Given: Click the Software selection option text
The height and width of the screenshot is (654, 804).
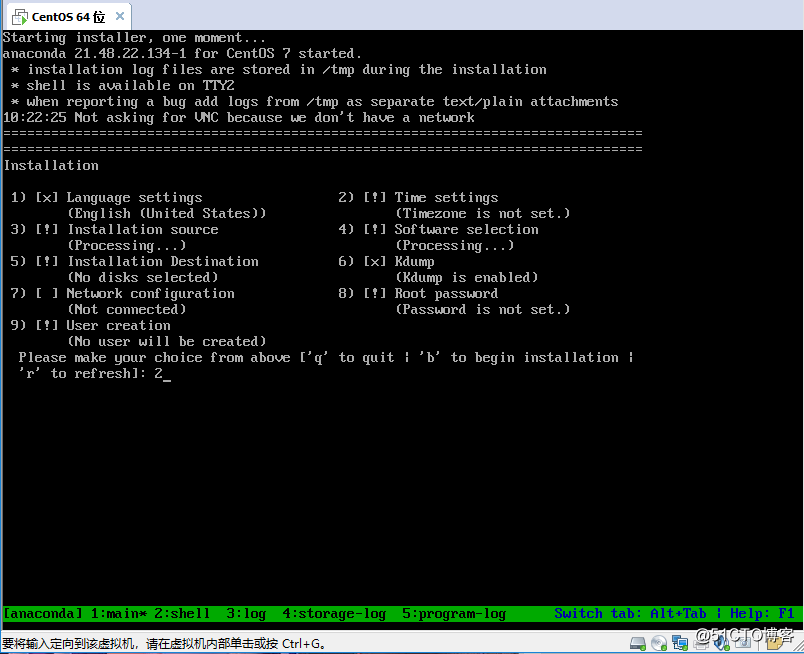Looking at the screenshot, I should [x=466, y=229].
